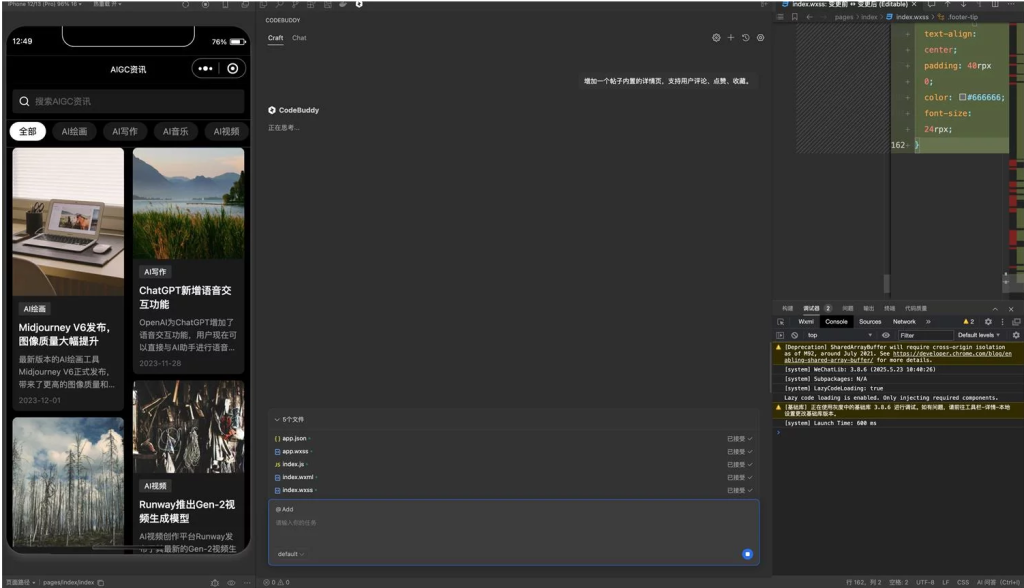Collapse debugger panel with up chevron
The width and height of the screenshot is (1024, 588).
995,308
